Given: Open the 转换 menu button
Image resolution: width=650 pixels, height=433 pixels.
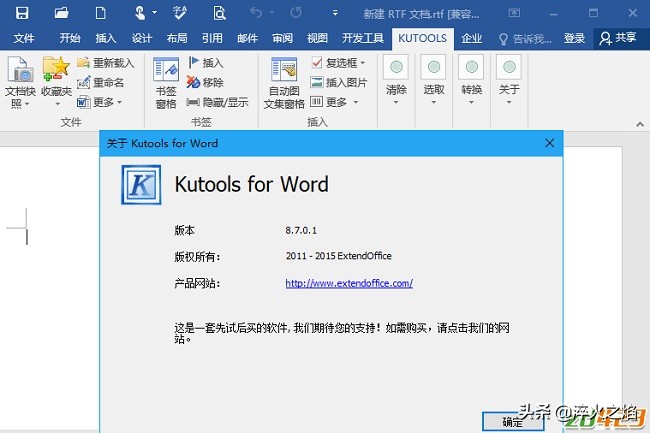Looking at the screenshot, I should point(471,80).
